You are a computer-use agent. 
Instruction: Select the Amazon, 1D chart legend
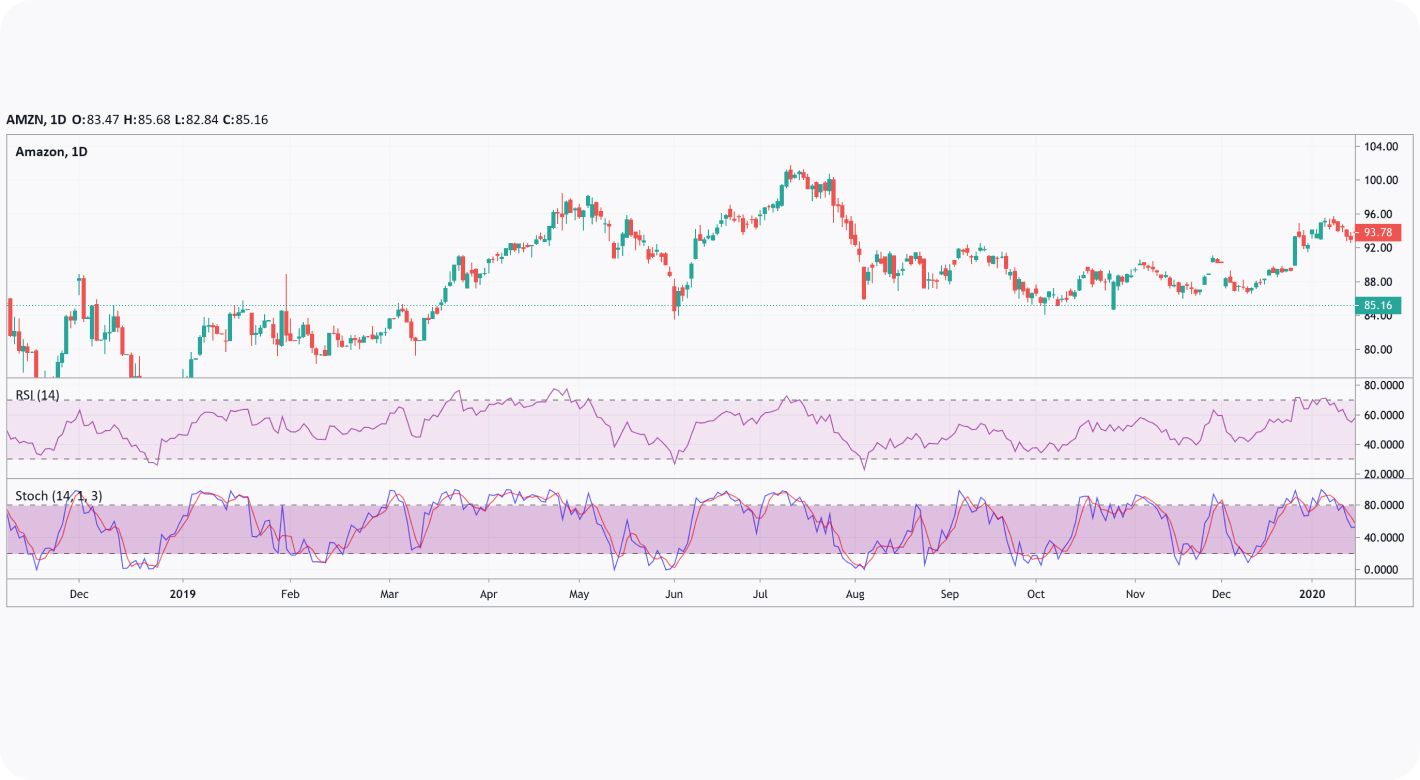[x=51, y=152]
